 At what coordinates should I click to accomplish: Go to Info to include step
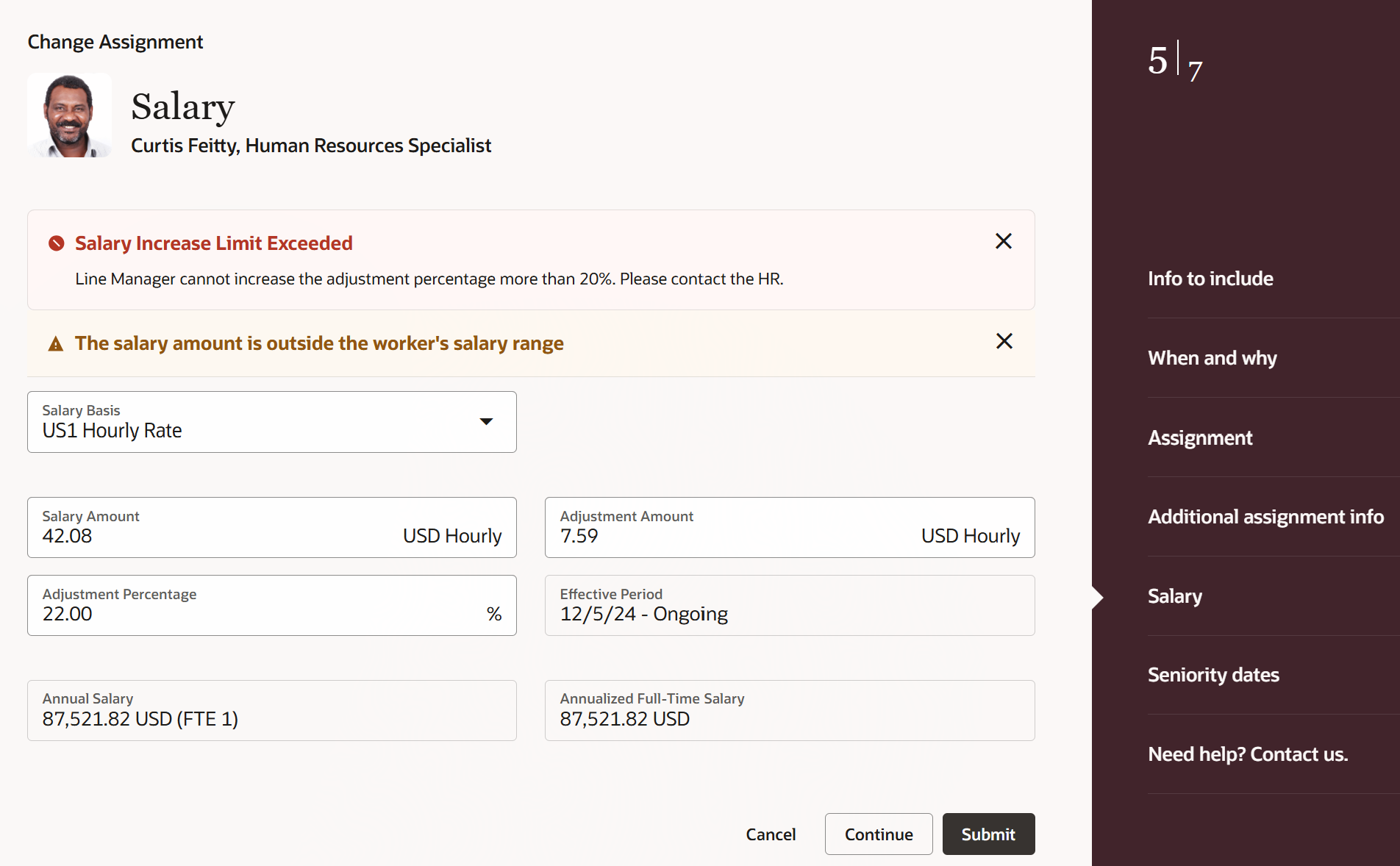pos(1210,279)
